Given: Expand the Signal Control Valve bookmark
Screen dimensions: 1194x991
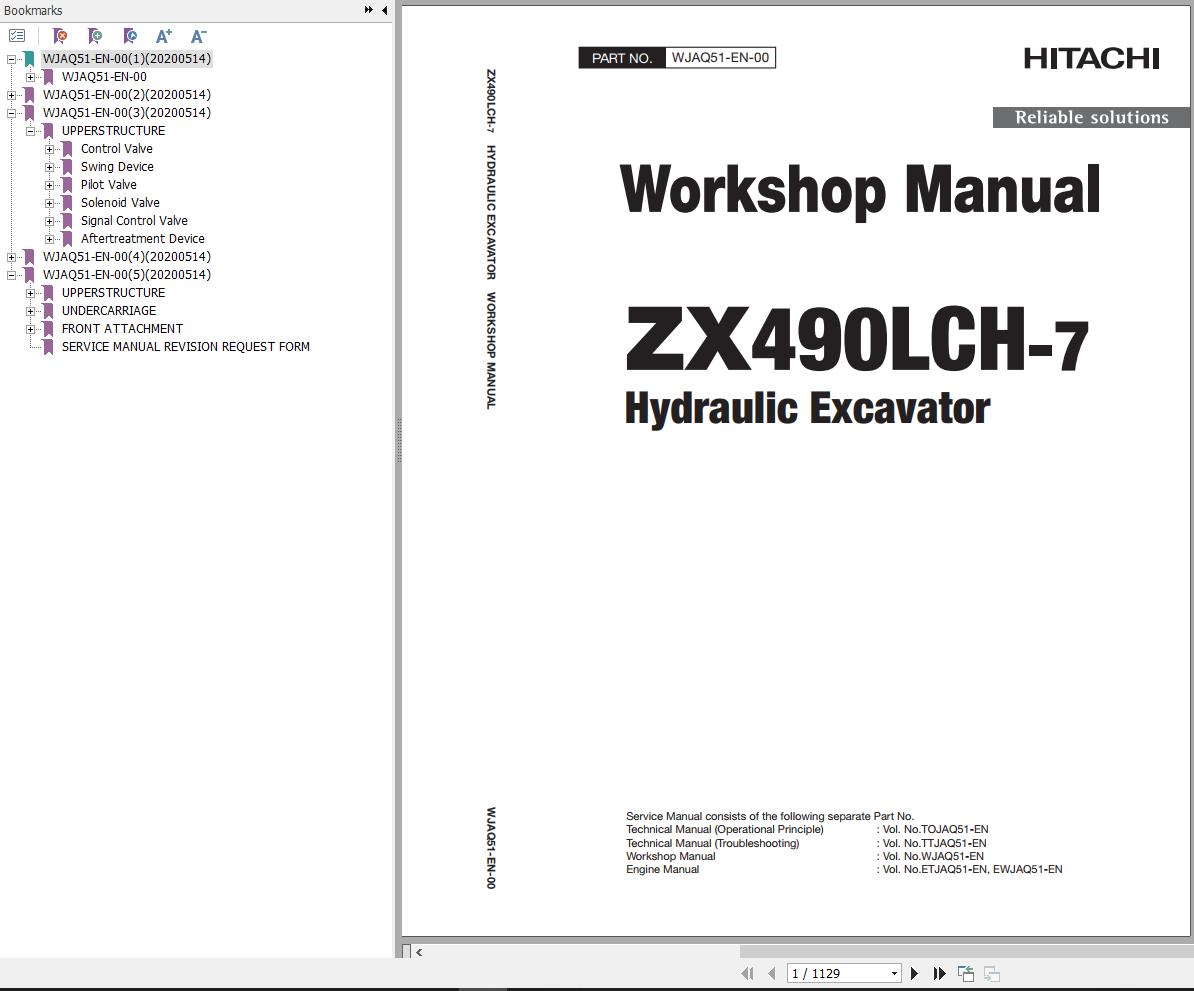Looking at the screenshot, I should point(49,221).
